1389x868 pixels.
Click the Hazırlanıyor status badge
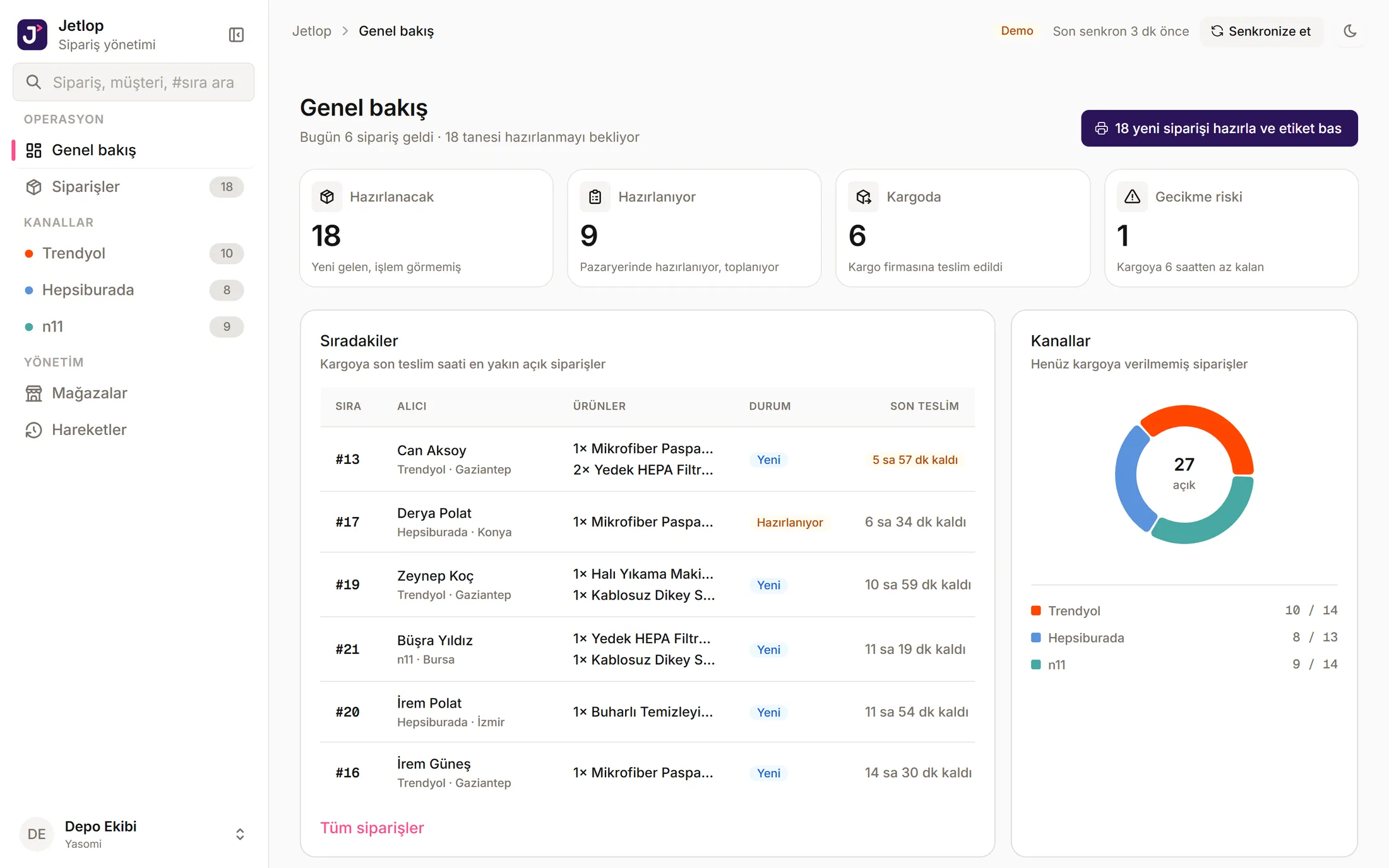pyautogui.click(x=789, y=522)
